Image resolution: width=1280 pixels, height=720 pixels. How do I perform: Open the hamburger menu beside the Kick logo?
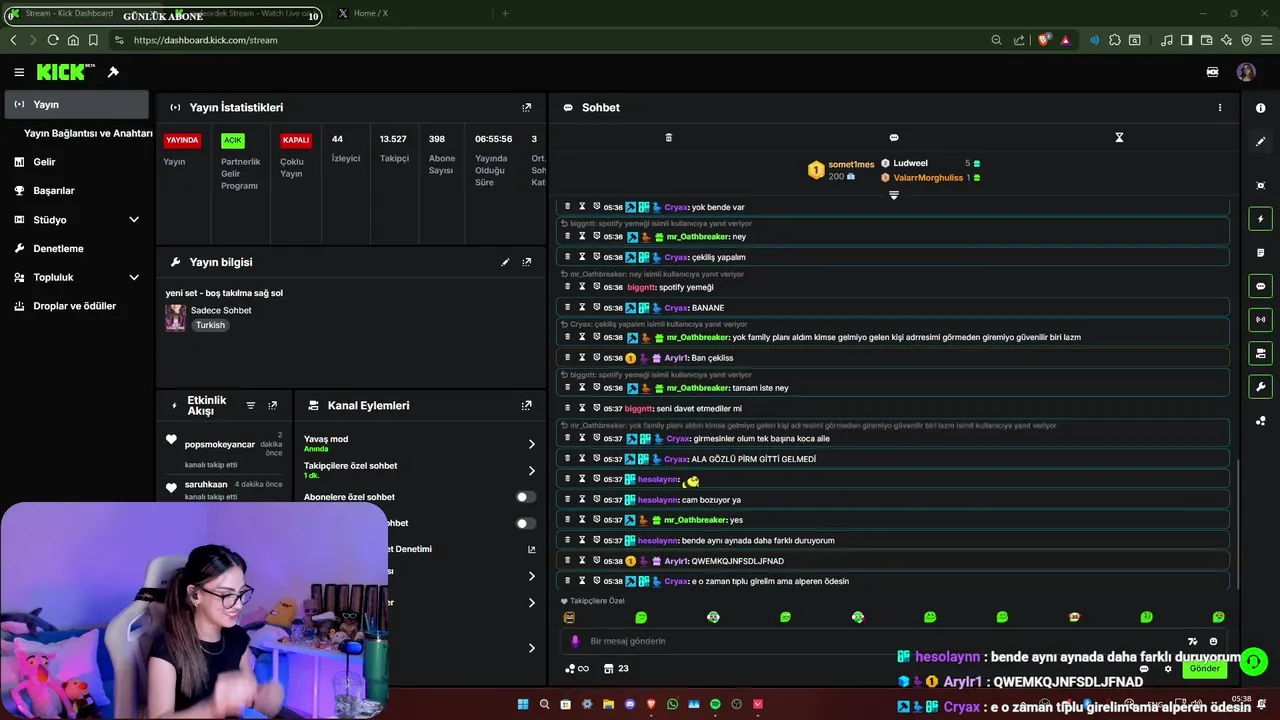(19, 72)
